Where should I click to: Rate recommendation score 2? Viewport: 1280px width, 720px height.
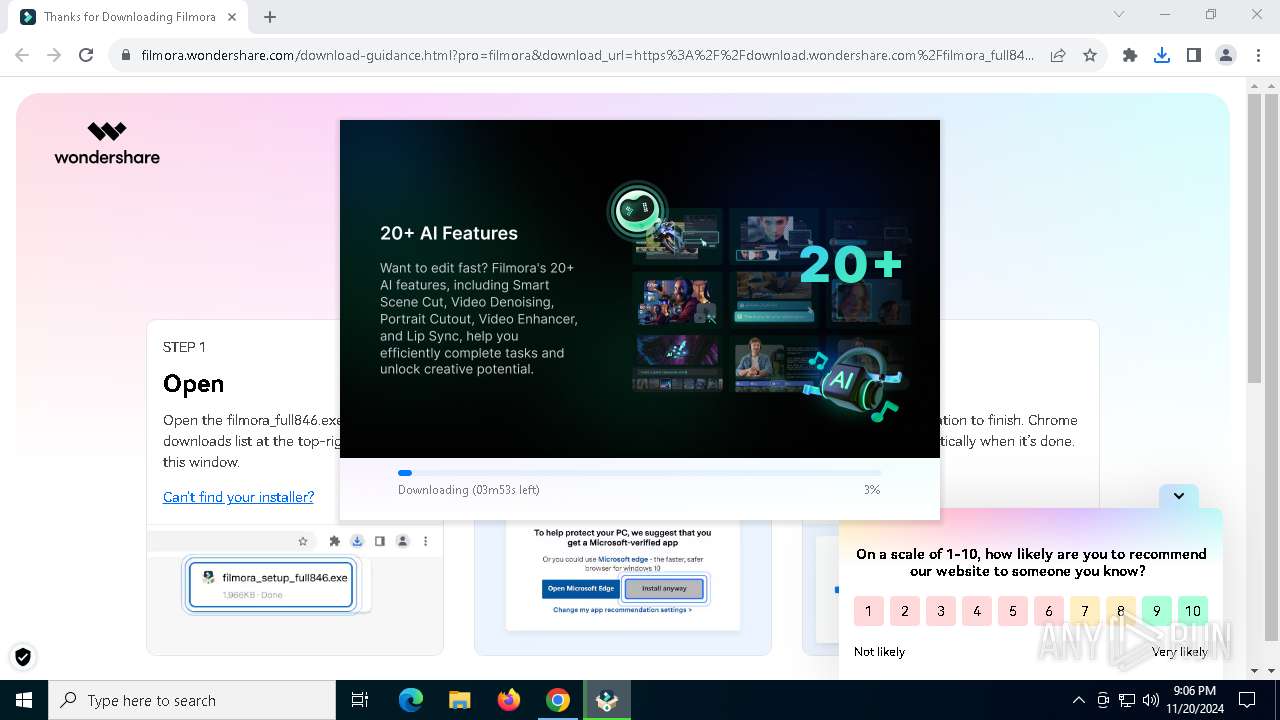pos(904,611)
